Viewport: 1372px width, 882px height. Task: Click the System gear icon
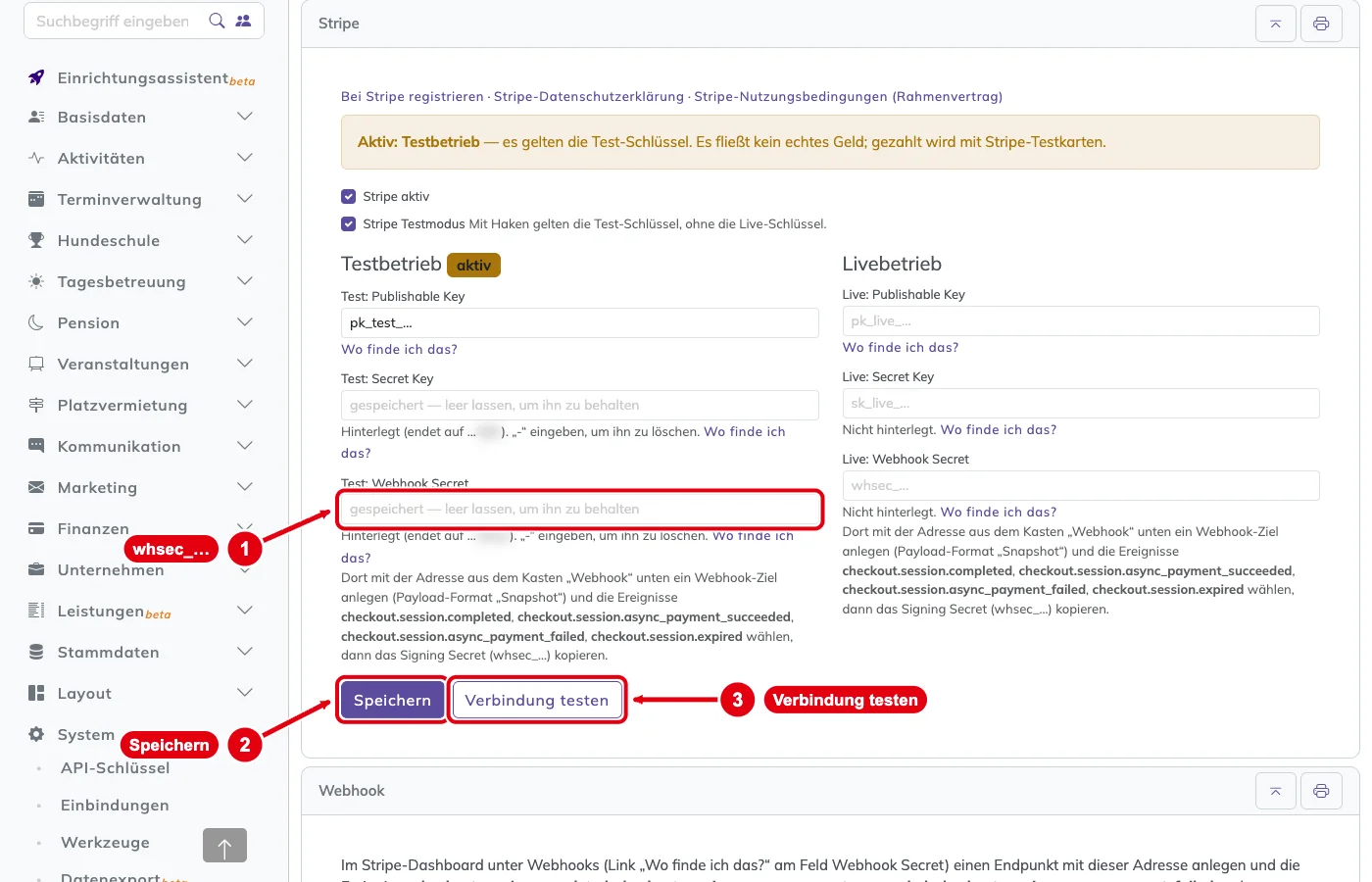tap(36, 734)
